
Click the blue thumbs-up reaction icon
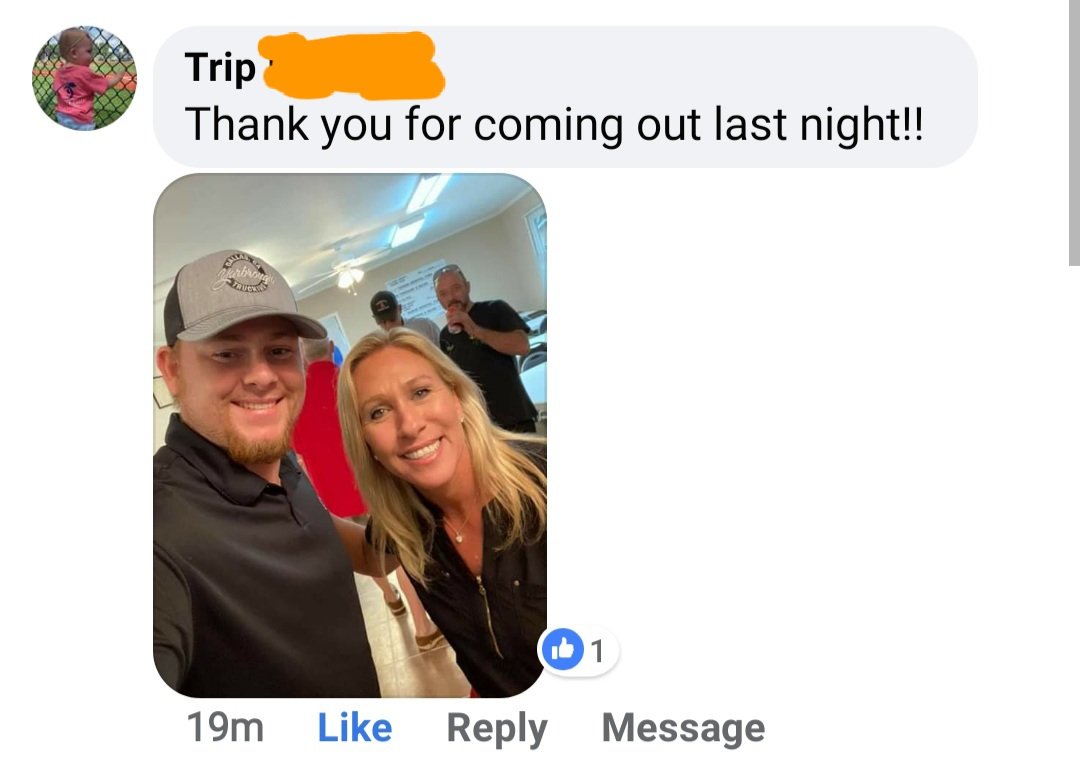[563, 649]
